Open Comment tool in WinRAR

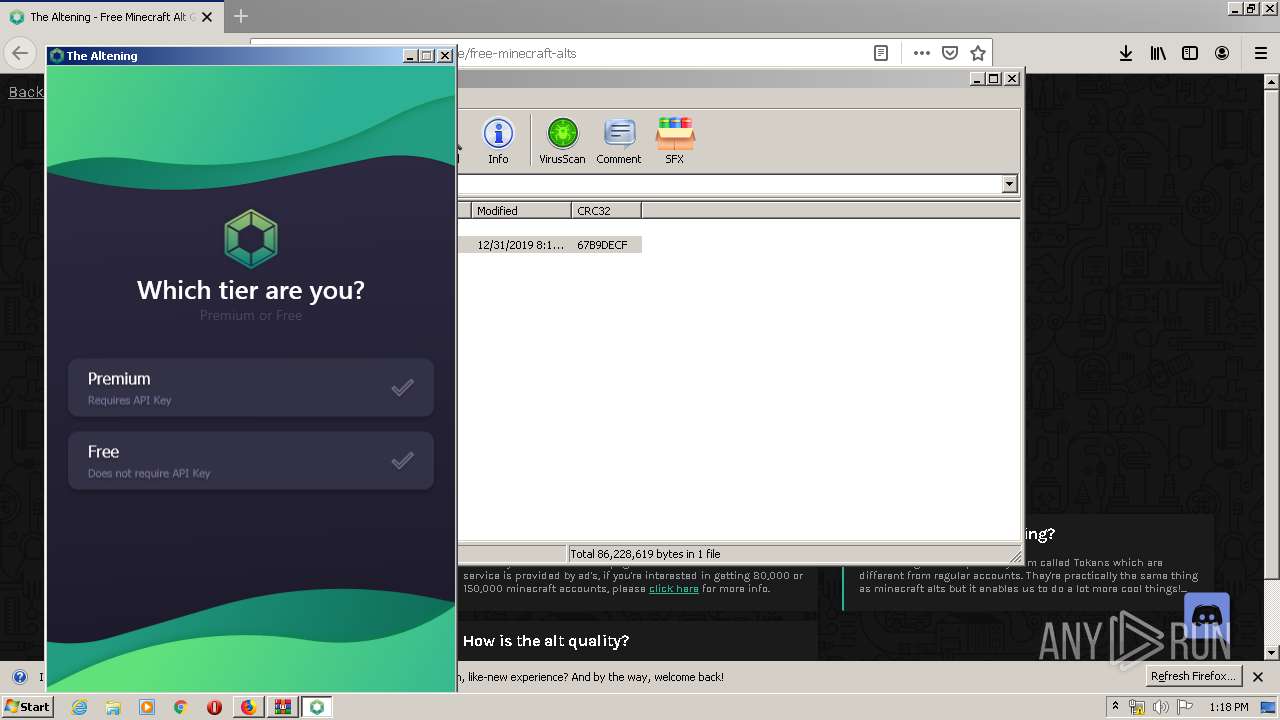(x=619, y=140)
